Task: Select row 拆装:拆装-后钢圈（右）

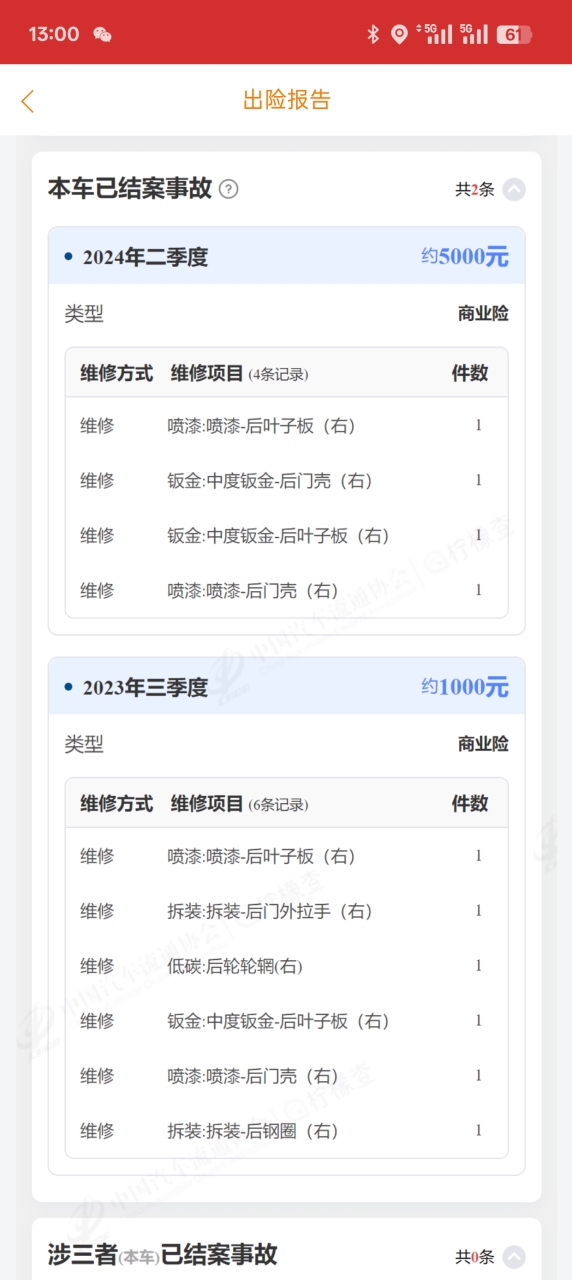Action: (286, 1131)
